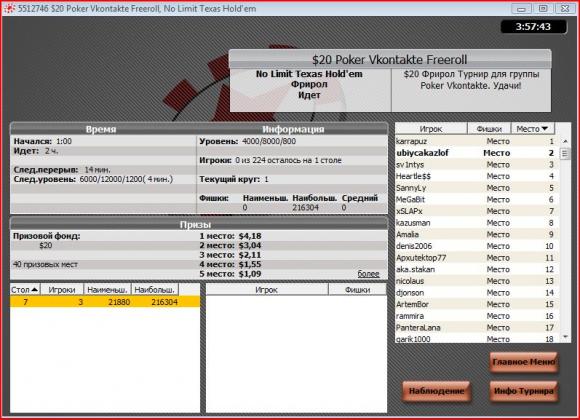
Task: Select player sv1ntys in standings
Action: point(475,164)
